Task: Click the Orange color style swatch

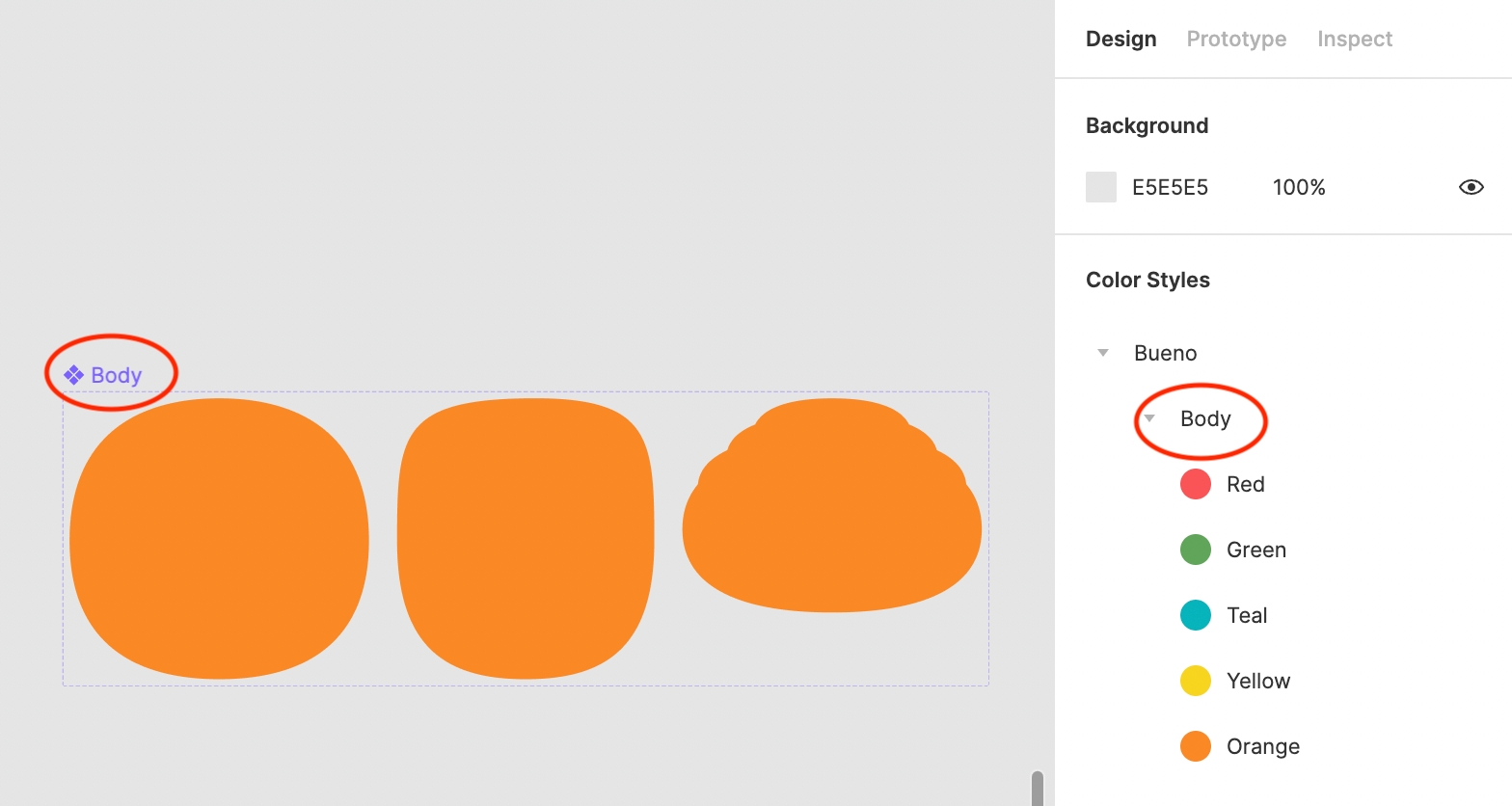Action: (1196, 746)
